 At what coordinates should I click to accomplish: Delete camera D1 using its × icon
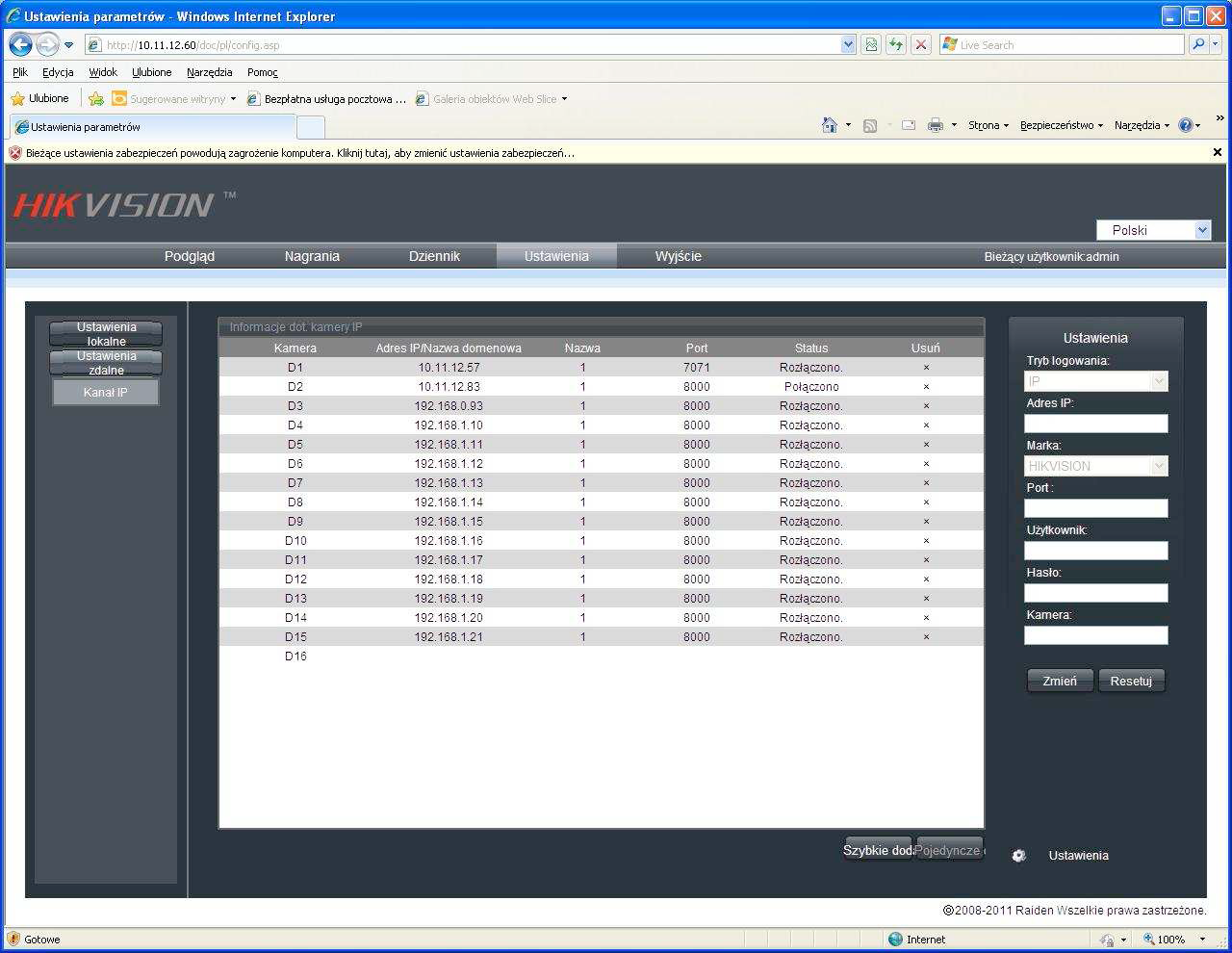click(926, 368)
